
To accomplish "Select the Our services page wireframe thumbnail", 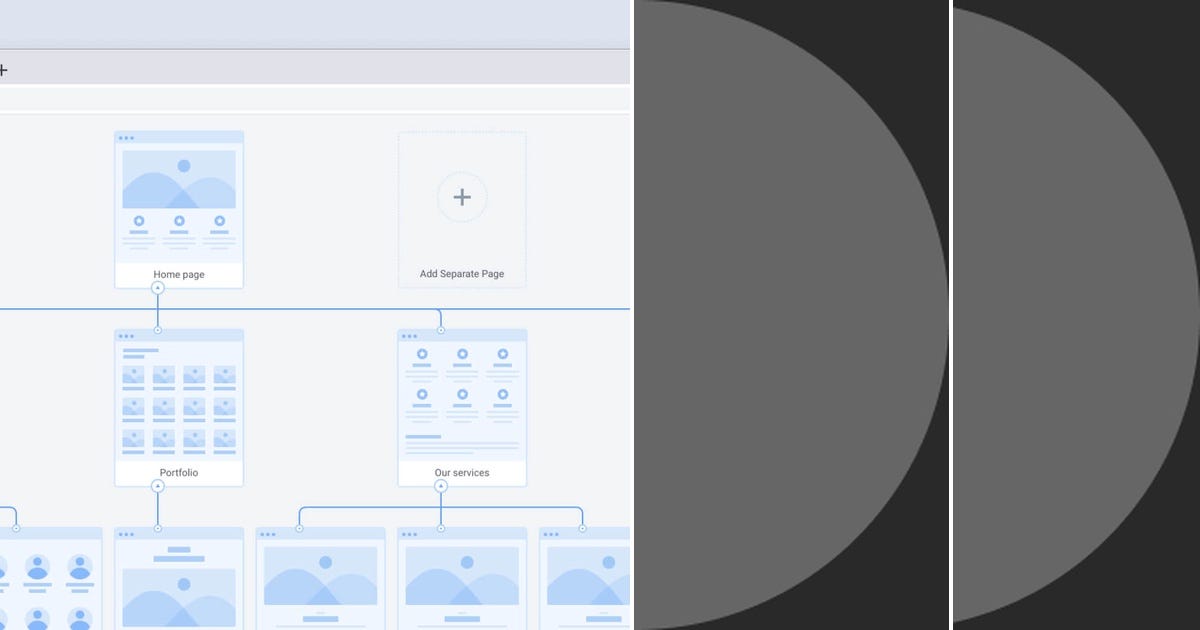I will click(461, 400).
